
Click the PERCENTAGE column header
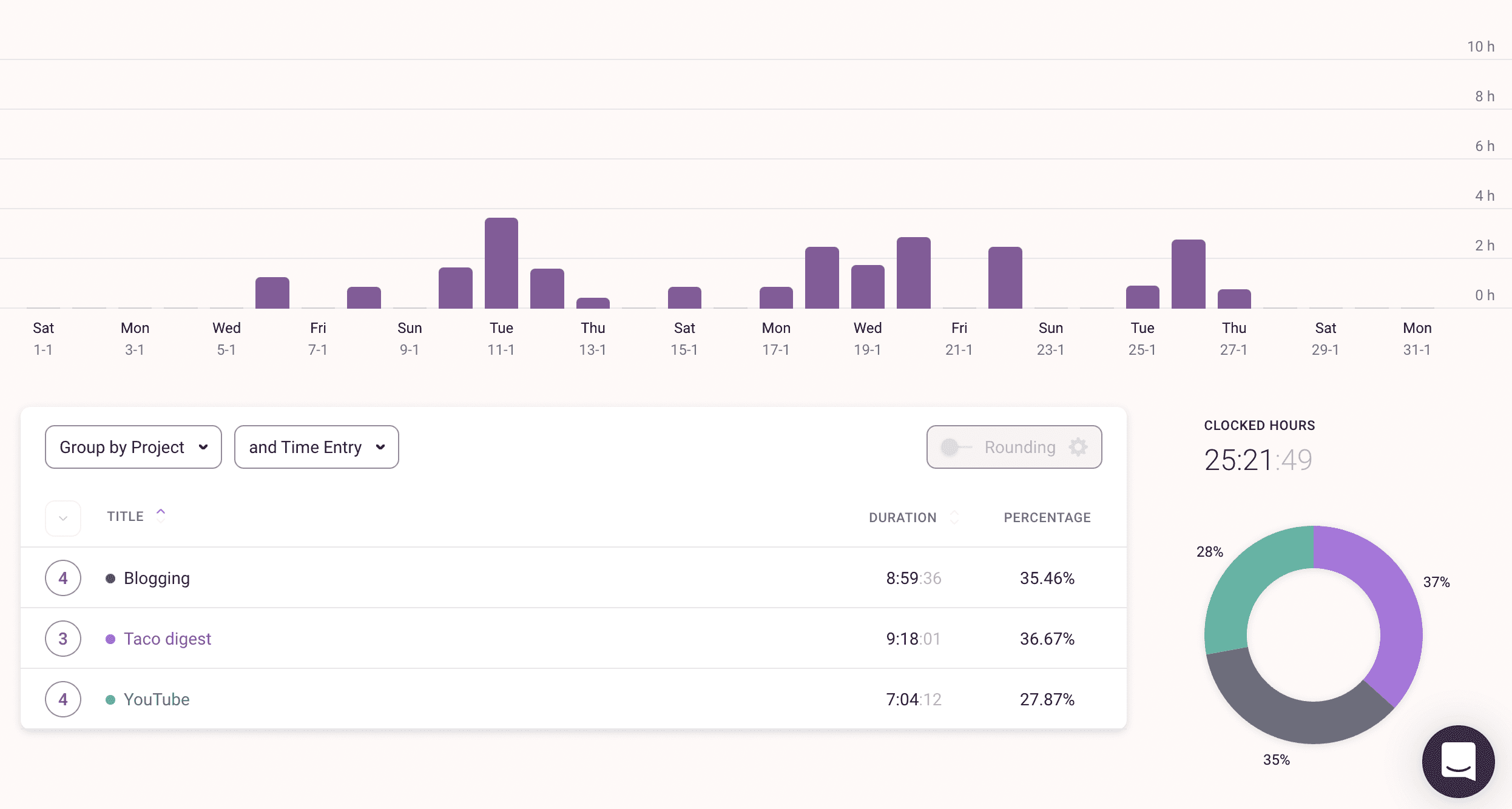tap(1048, 517)
